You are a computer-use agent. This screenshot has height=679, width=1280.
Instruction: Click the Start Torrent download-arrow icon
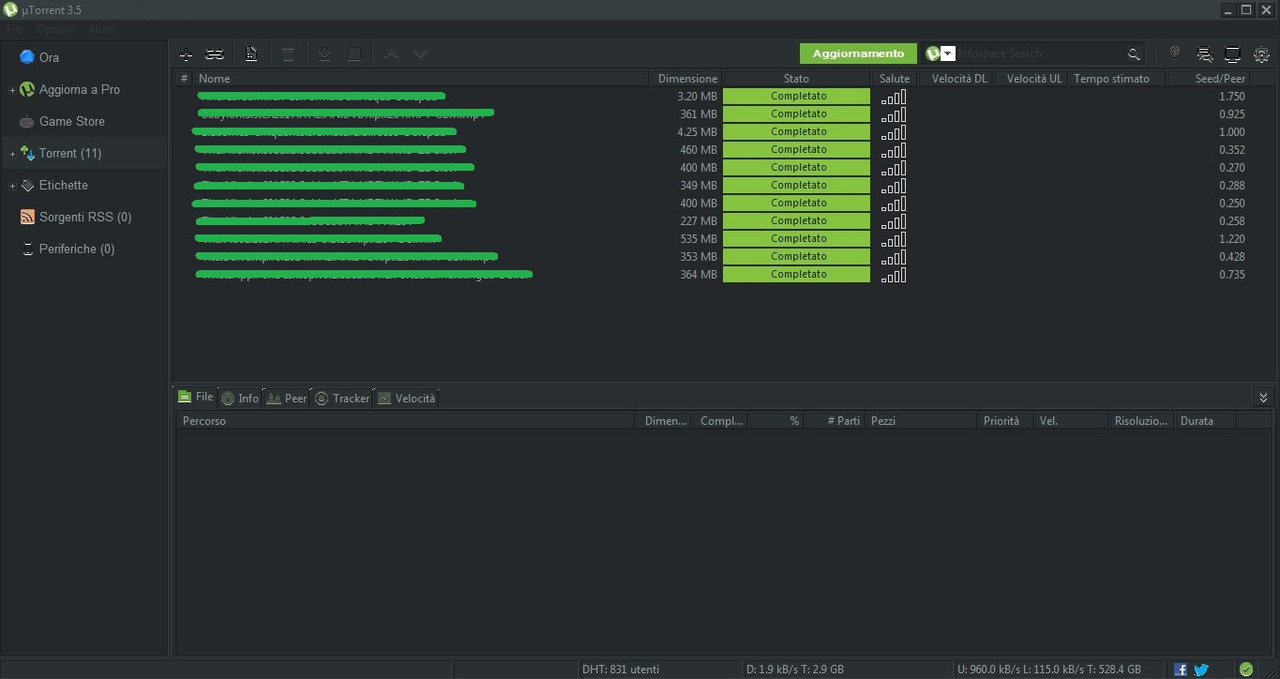pos(324,54)
